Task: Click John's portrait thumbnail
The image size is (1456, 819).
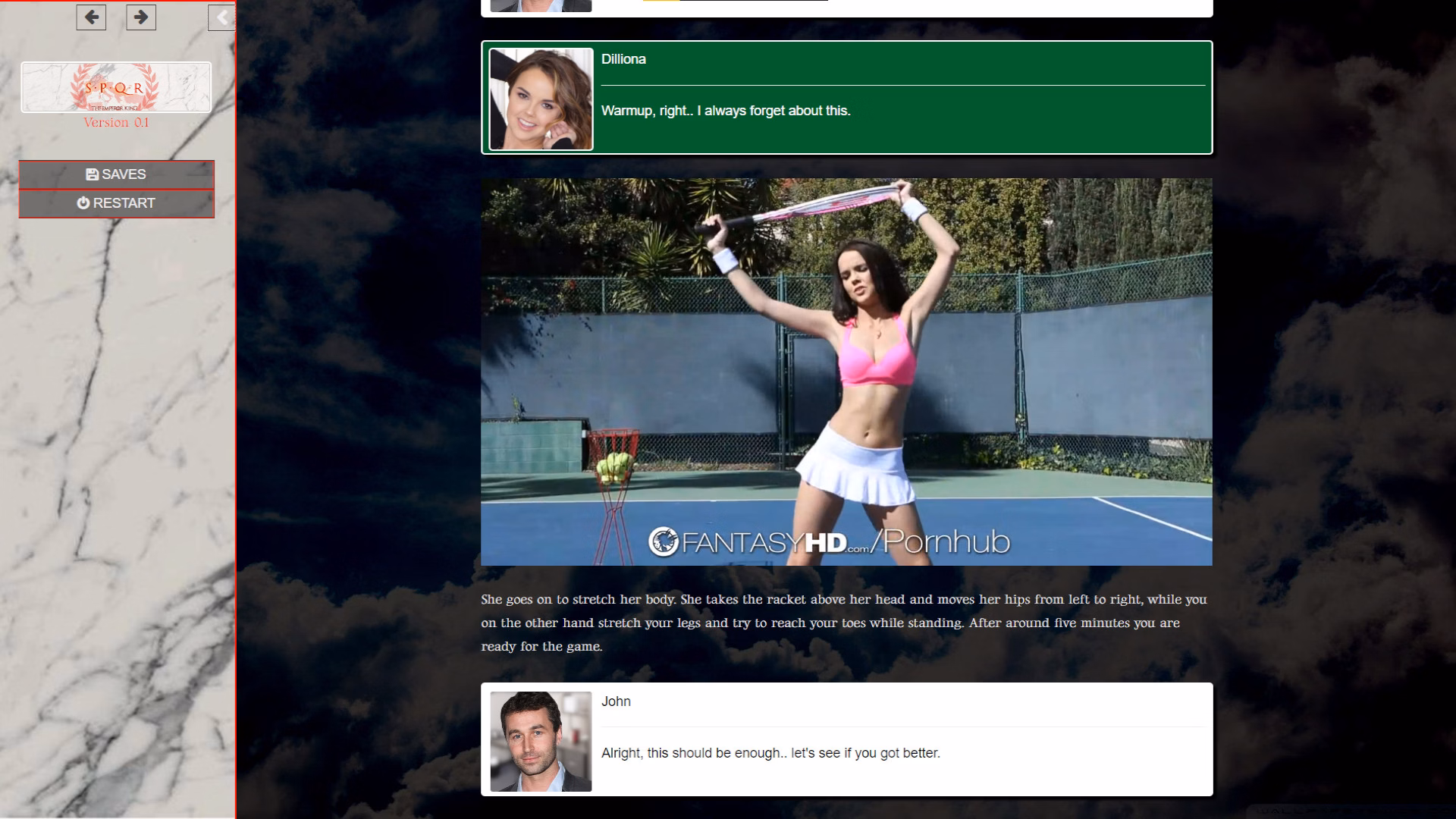Action: pos(541,741)
